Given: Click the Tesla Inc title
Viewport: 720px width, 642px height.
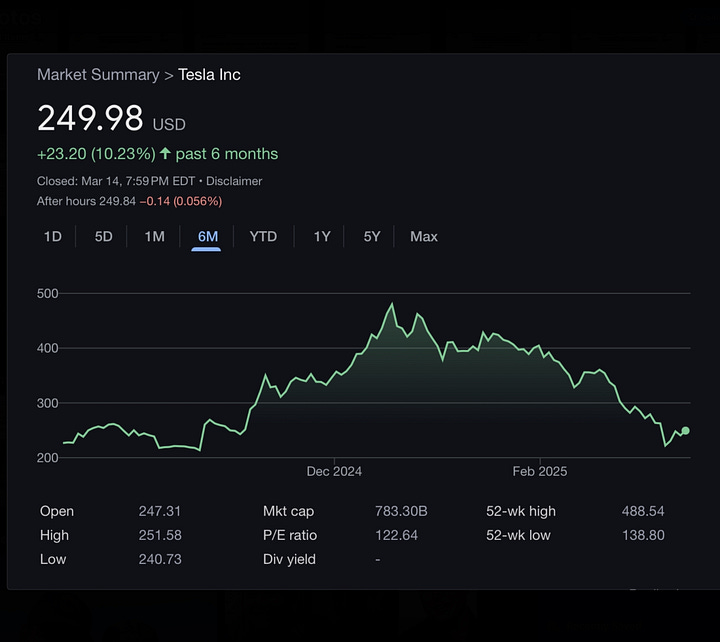Looking at the screenshot, I should click(209, 74).
